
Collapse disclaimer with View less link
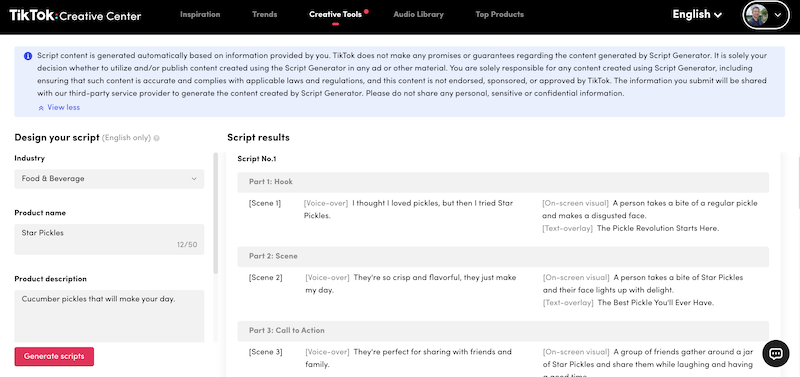click(63, 108)
